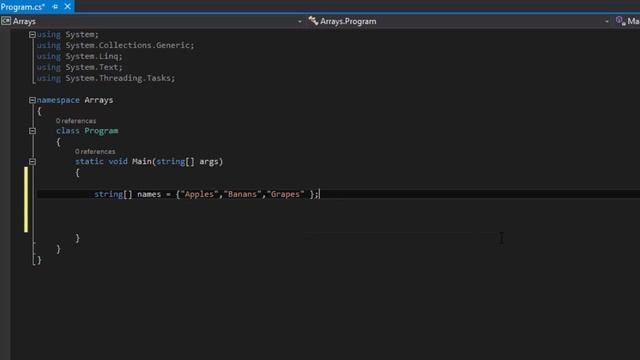Click the 'static' keyword

tap(89, 162)
